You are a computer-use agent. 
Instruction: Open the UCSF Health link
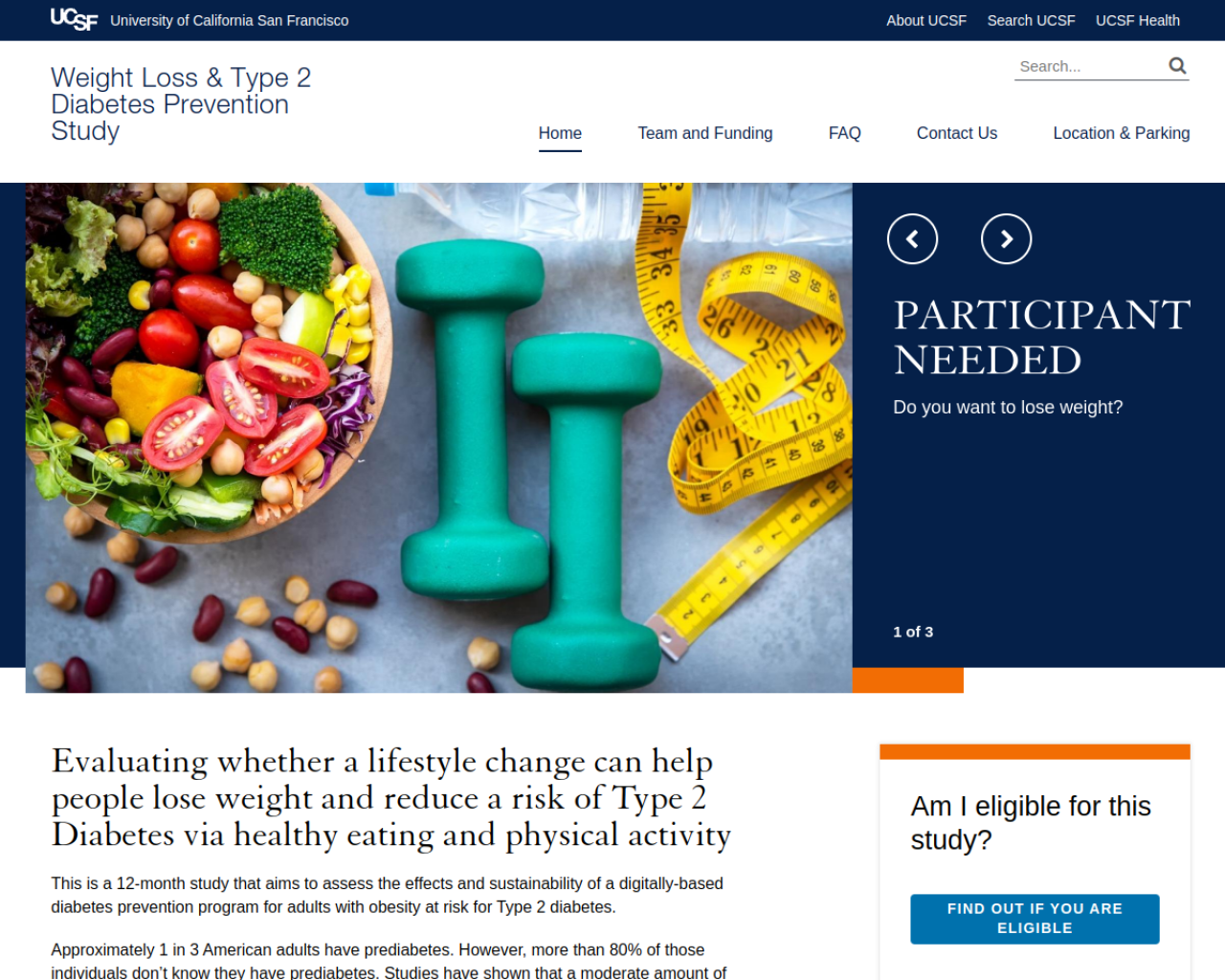coord(1138,20)
